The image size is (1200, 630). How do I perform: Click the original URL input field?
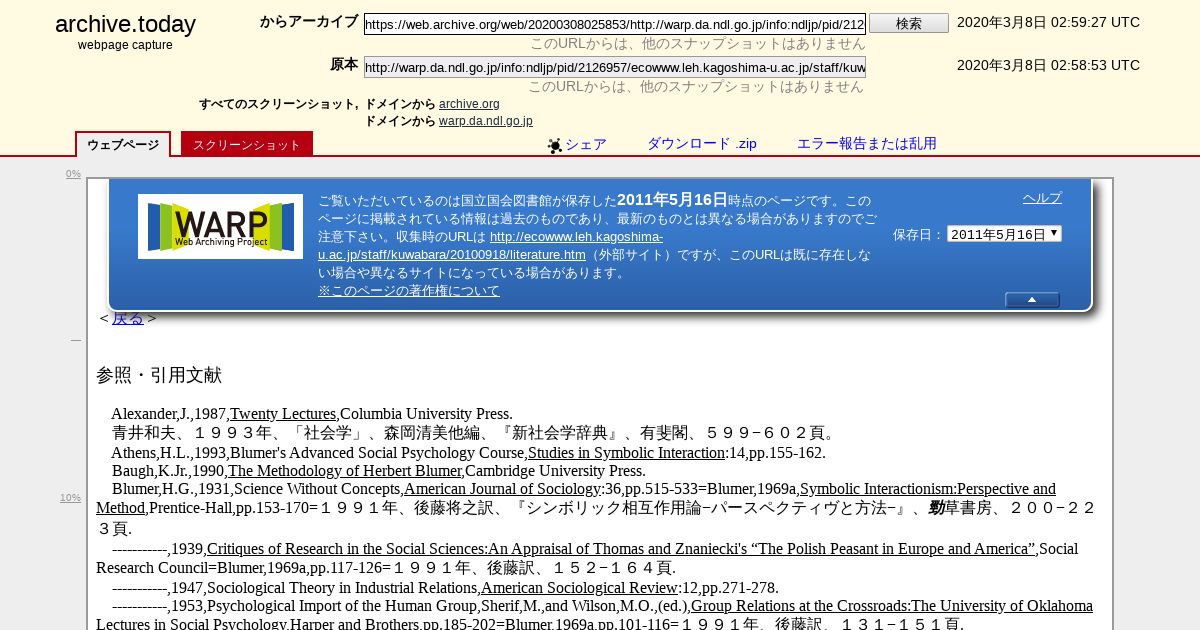[615, 67]
